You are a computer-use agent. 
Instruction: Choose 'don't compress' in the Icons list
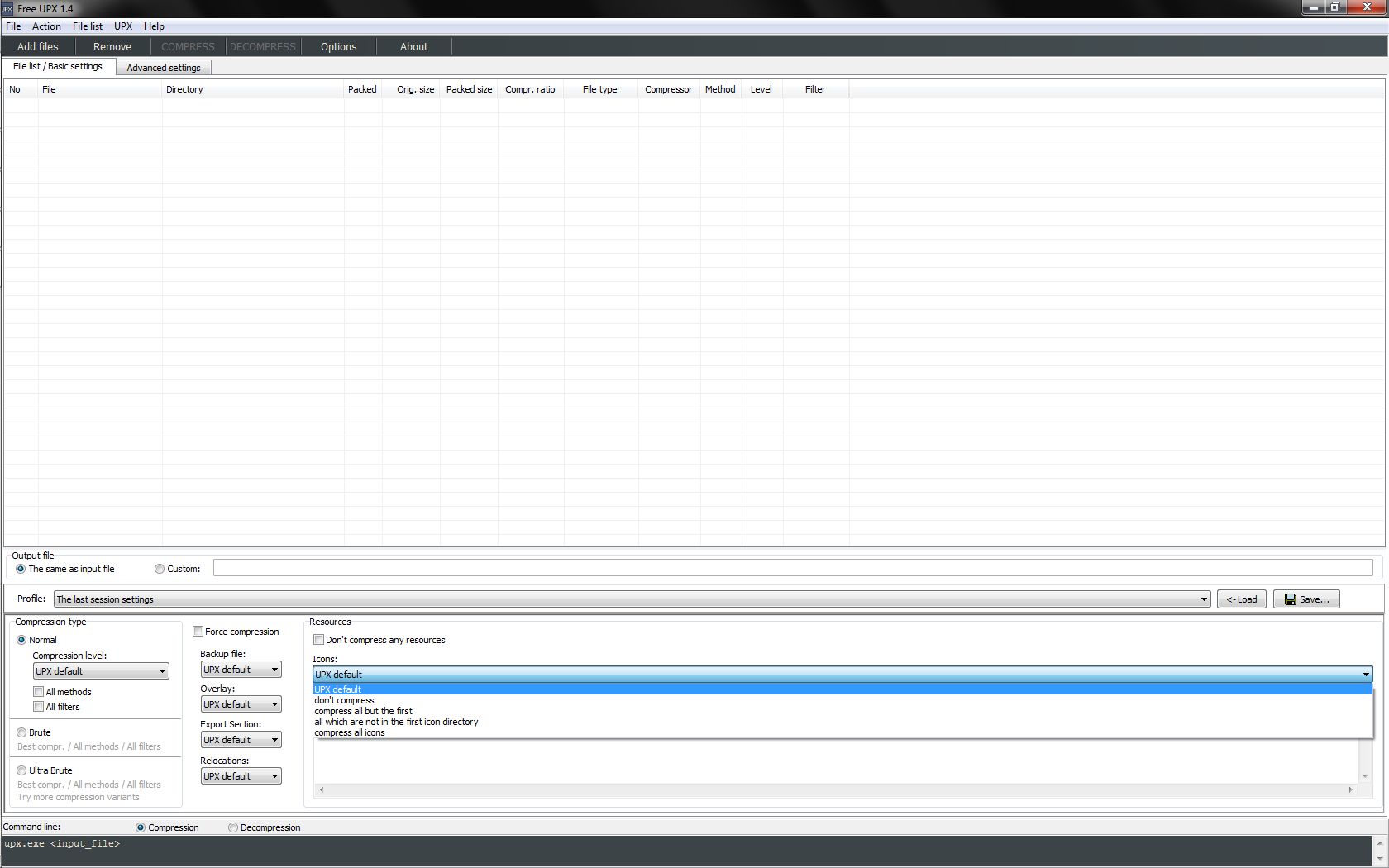pyautogui.click(x=842, y=700)
